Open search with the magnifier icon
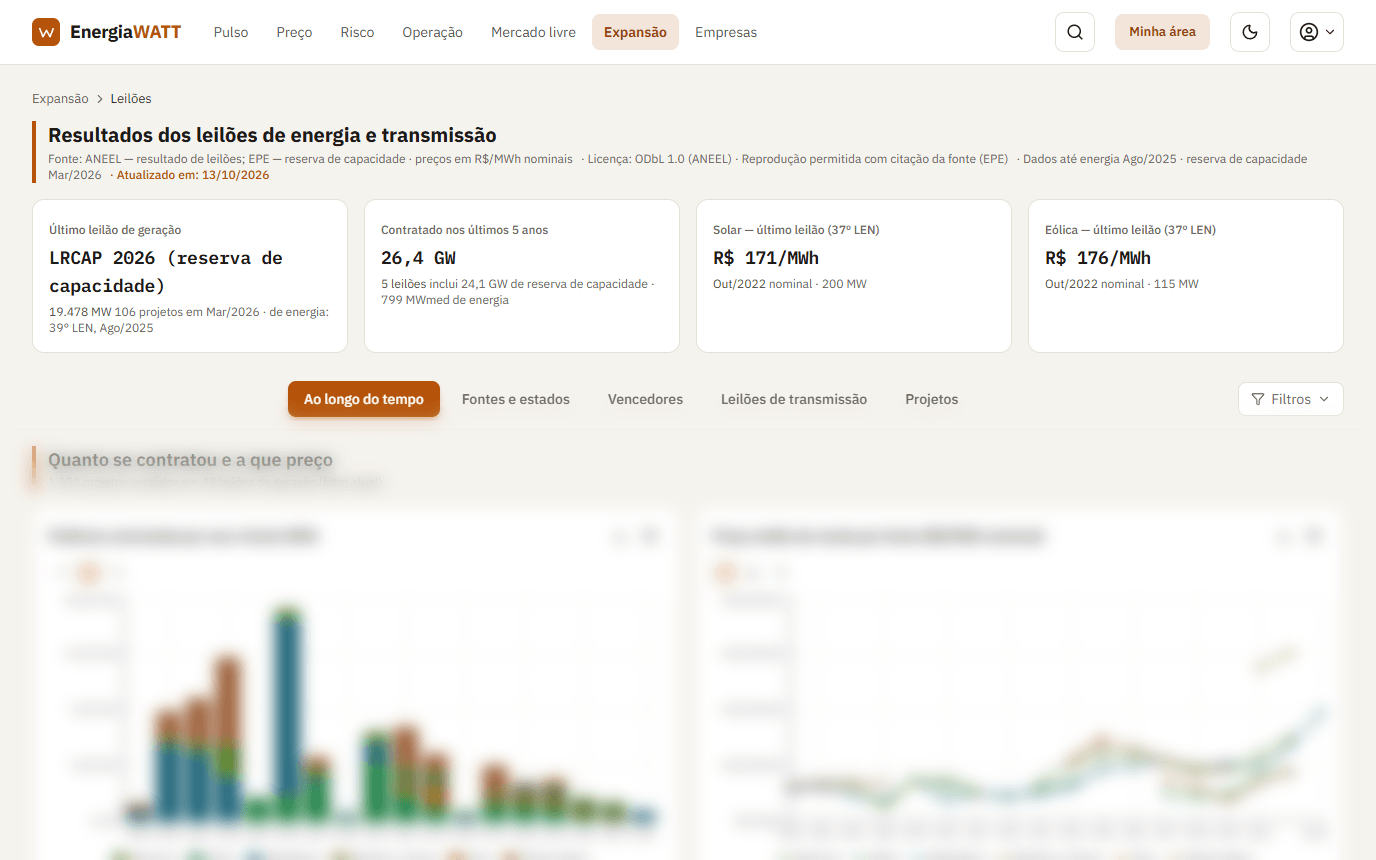Image resolution: width=1376 pixels, height=860 pixels. pyautogui.click(x=1075, y=32)
